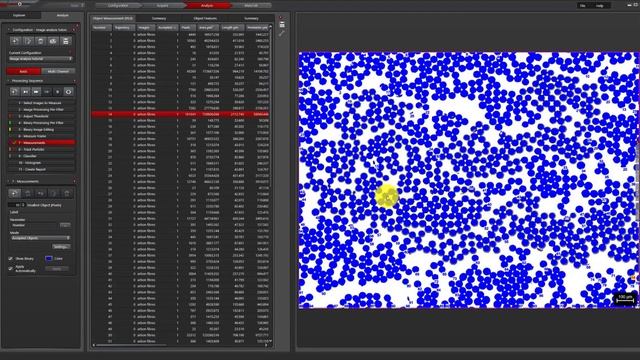This screenshot has width=640, height=360.
Task: Click the table export icon right of results
Action: [282, 25]
